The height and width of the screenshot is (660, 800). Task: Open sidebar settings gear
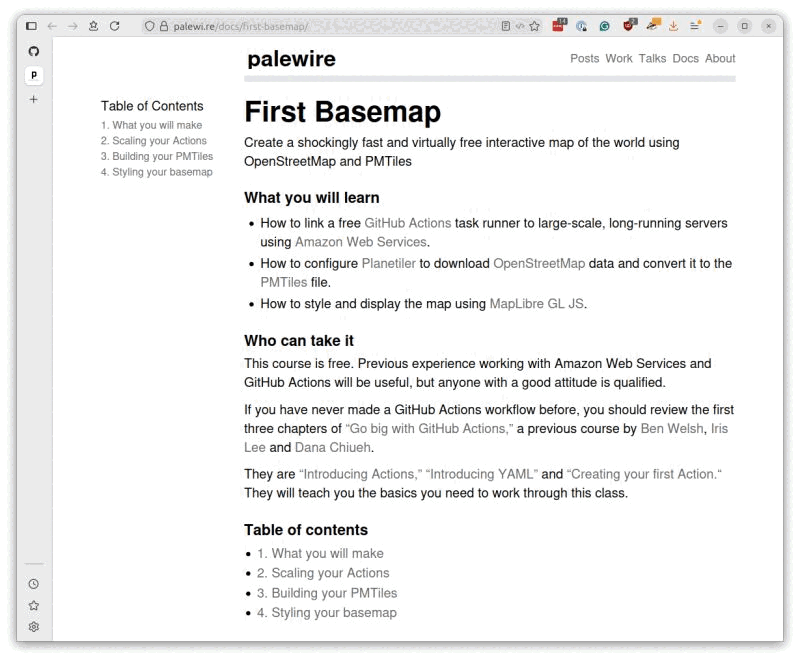coord(34,627)
